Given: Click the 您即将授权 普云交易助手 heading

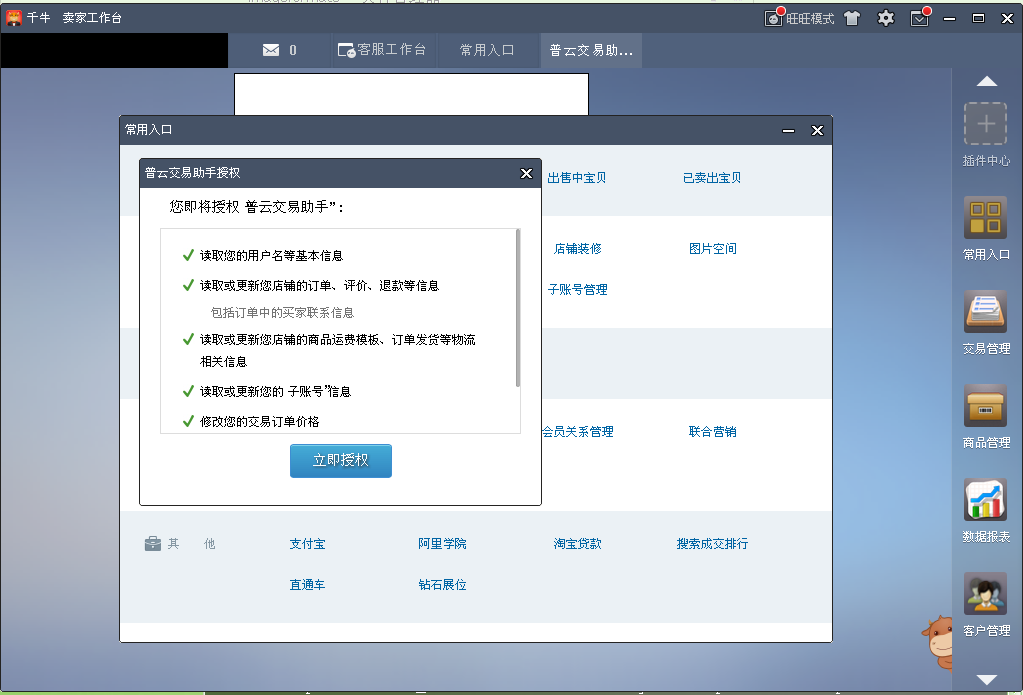Looking at the screenshot, I should [x=256, y=208].
